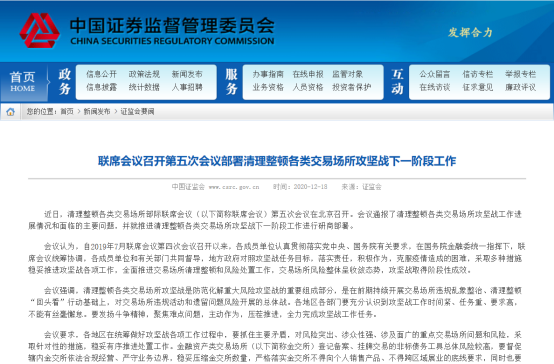Viewport: 554px width, 364px height.
Task: Open 办事指南 under 服务 section
Action: 268,74
